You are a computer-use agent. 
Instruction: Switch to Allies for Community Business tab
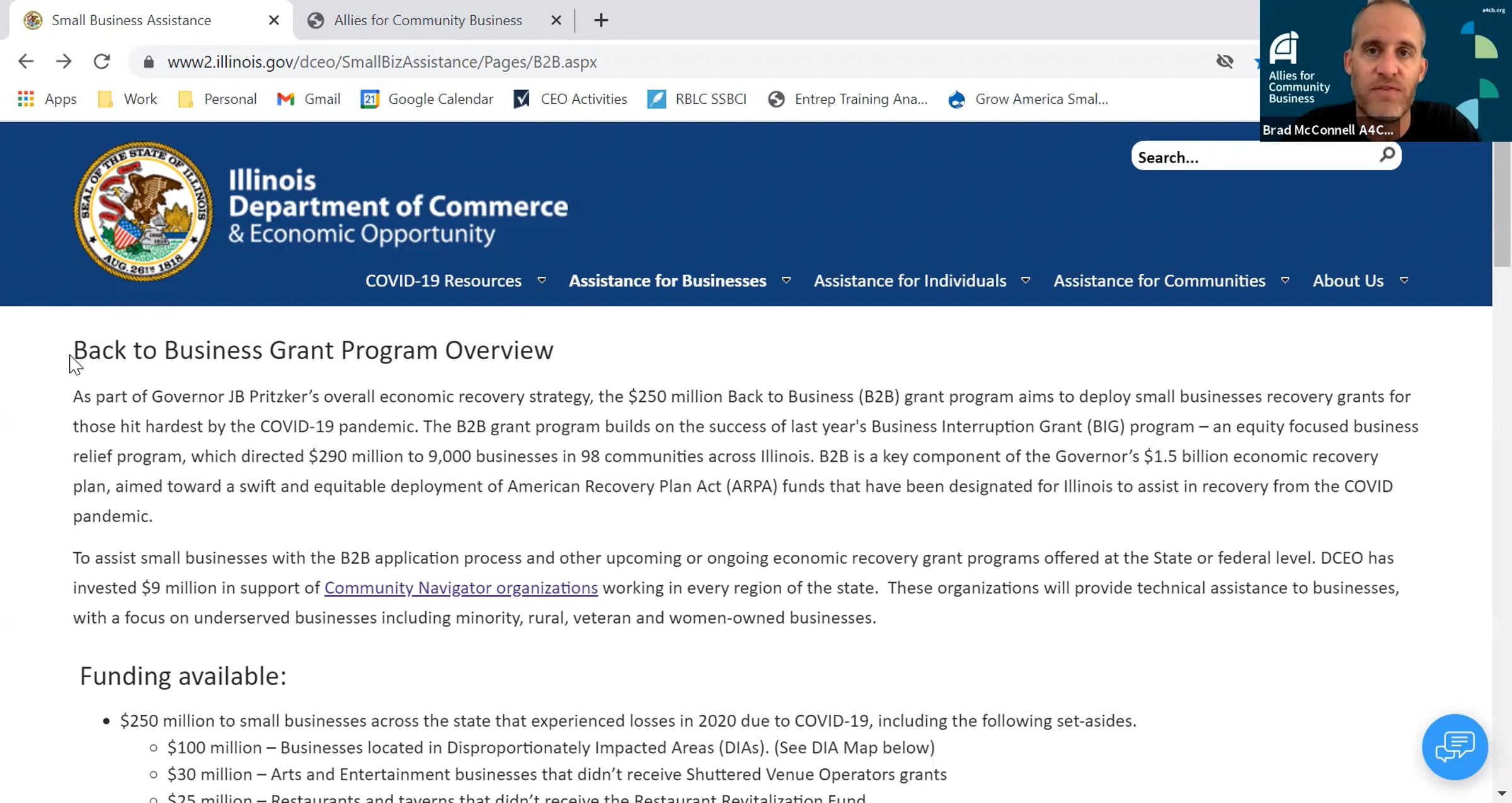(428, 20)
